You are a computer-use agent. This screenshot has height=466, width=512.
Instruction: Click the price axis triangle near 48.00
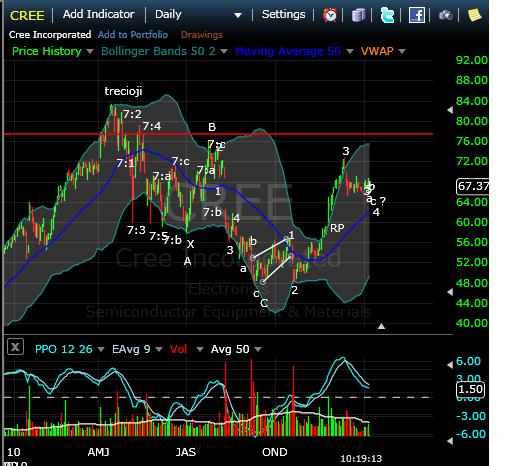coord(450,292)
